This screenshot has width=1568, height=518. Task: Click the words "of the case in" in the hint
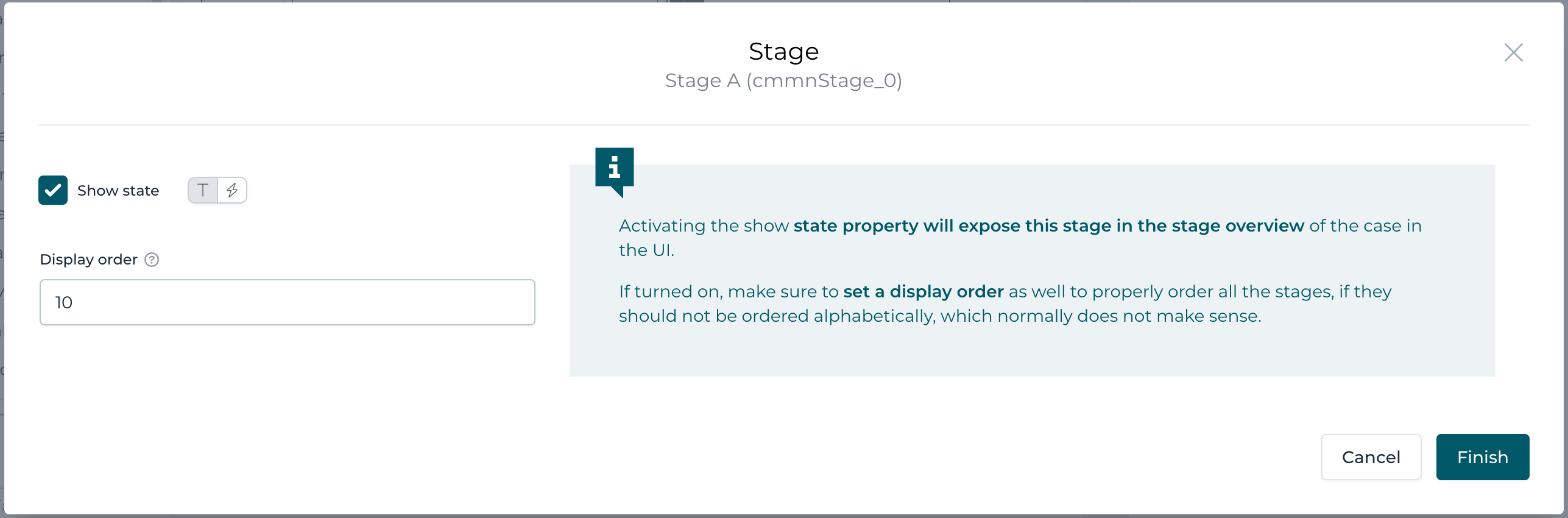(x=1365, y=225)
